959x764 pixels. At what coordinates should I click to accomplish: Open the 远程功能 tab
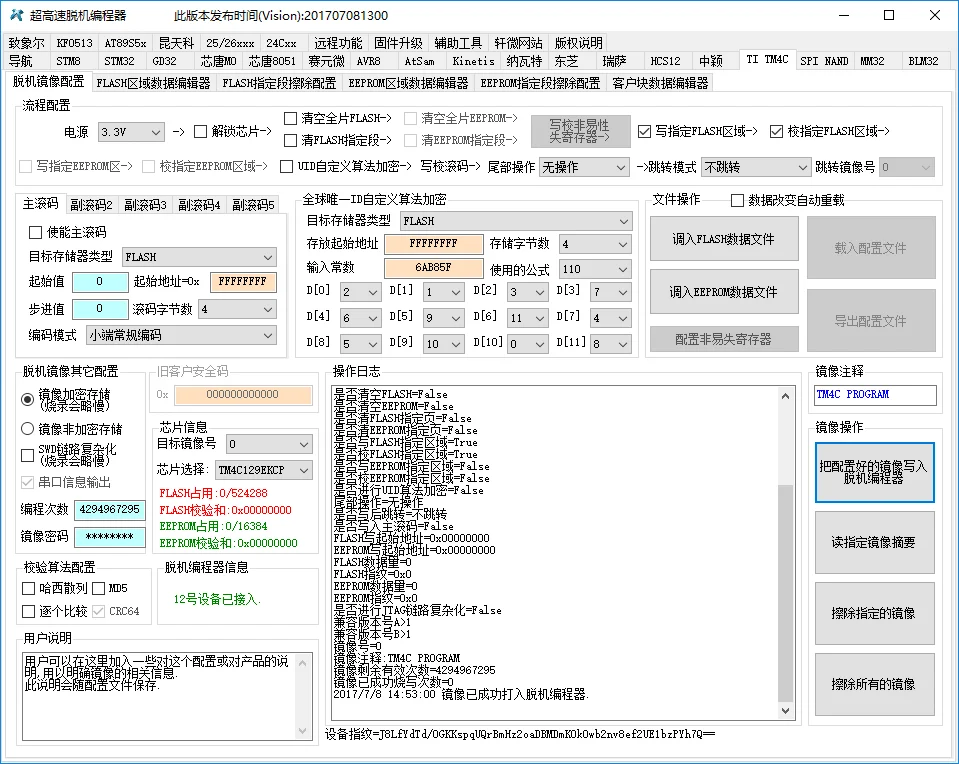338,43
